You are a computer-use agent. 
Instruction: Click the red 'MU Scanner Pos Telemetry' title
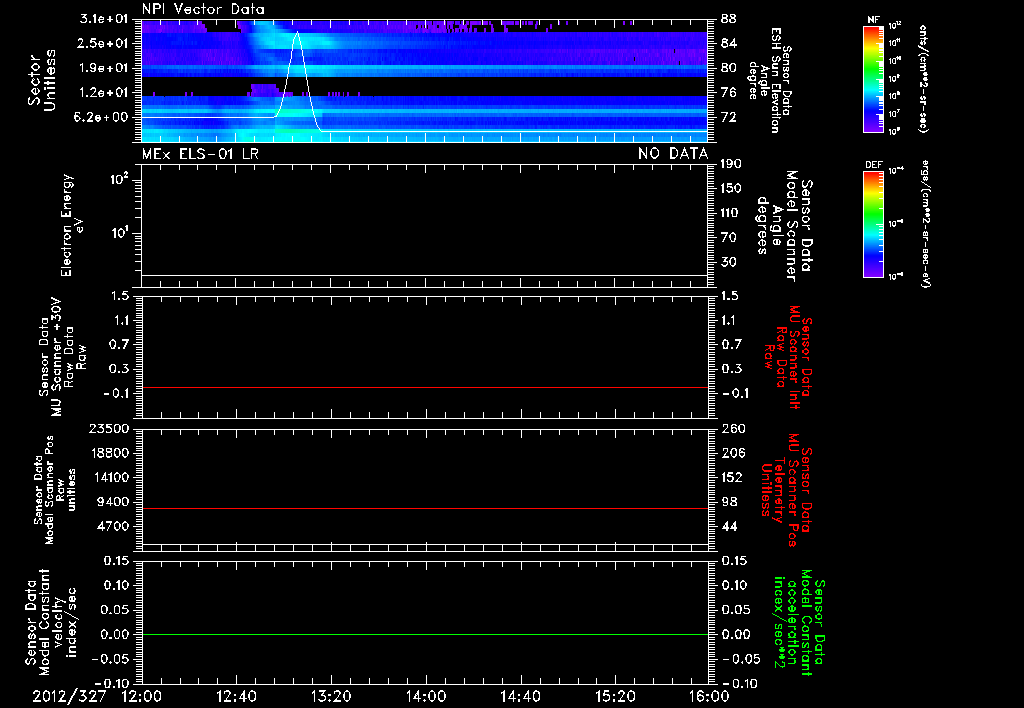[x=785, y=490]
